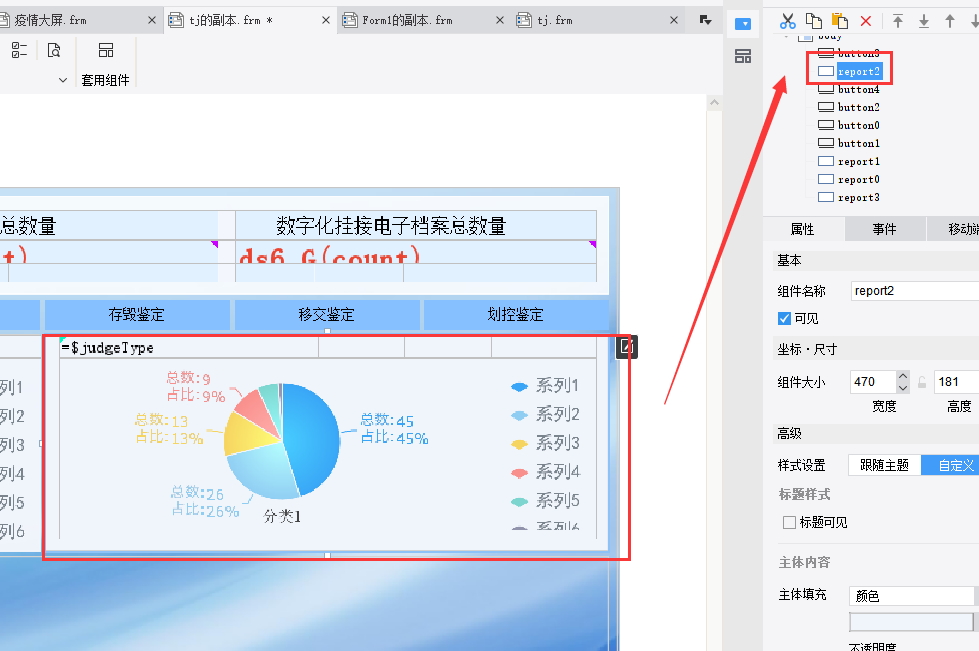Toggle 系列5 legend item in pie chart
This screenshot has width=979, height=651.
(545, 501)
